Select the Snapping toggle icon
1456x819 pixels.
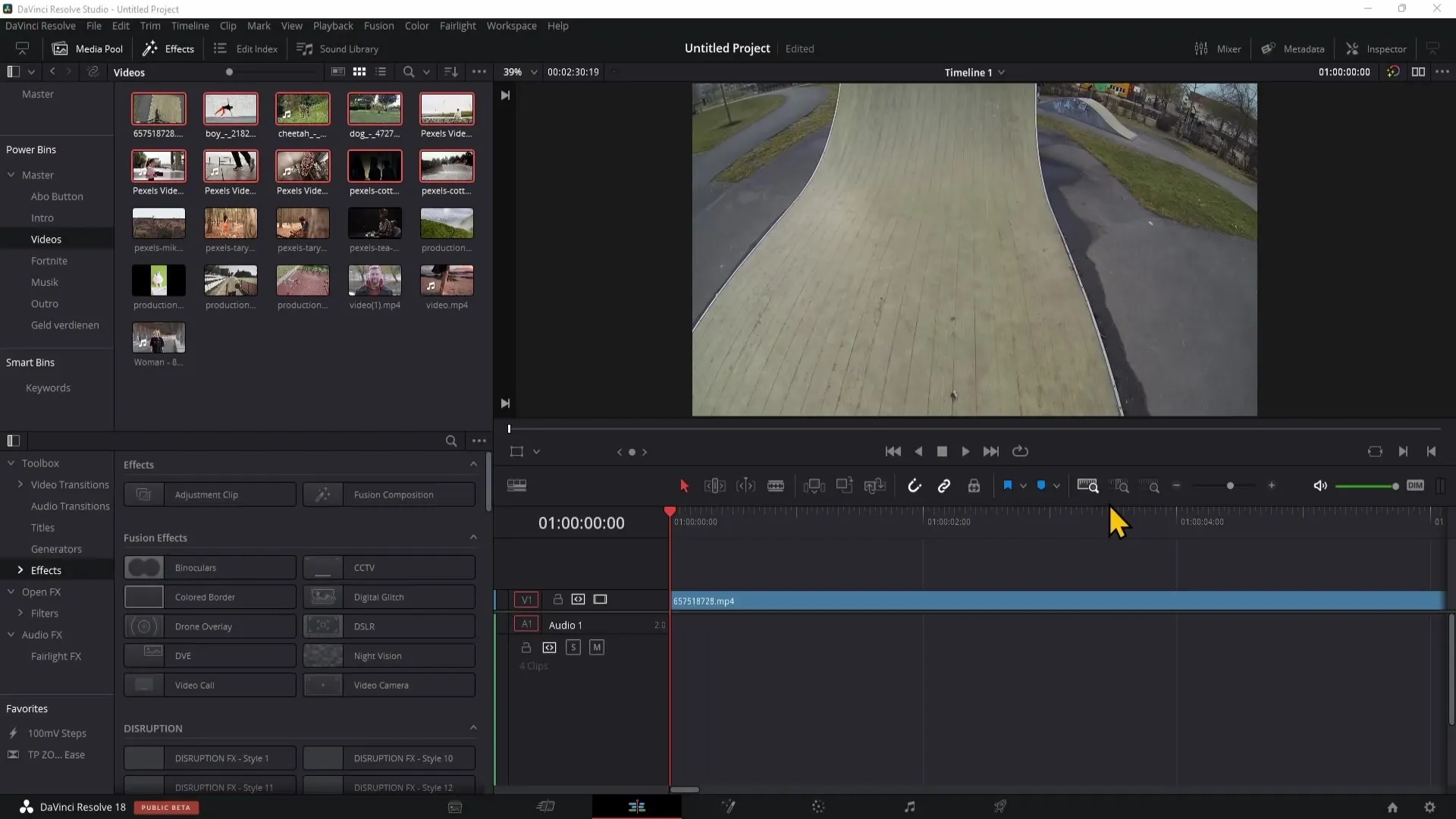click(913, 487)
